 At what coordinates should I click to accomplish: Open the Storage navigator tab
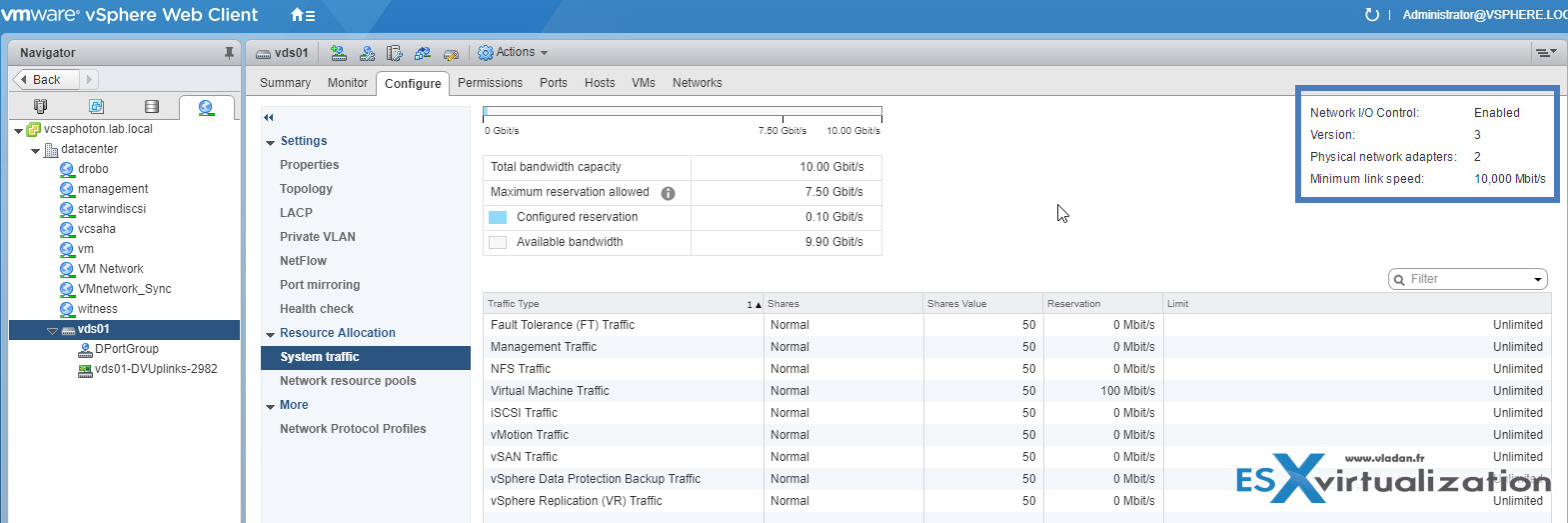pos(152,107)
